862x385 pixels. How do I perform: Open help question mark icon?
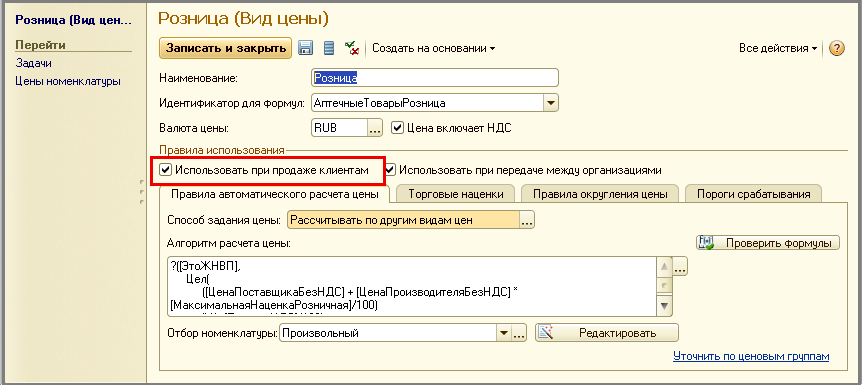point(836,48)
